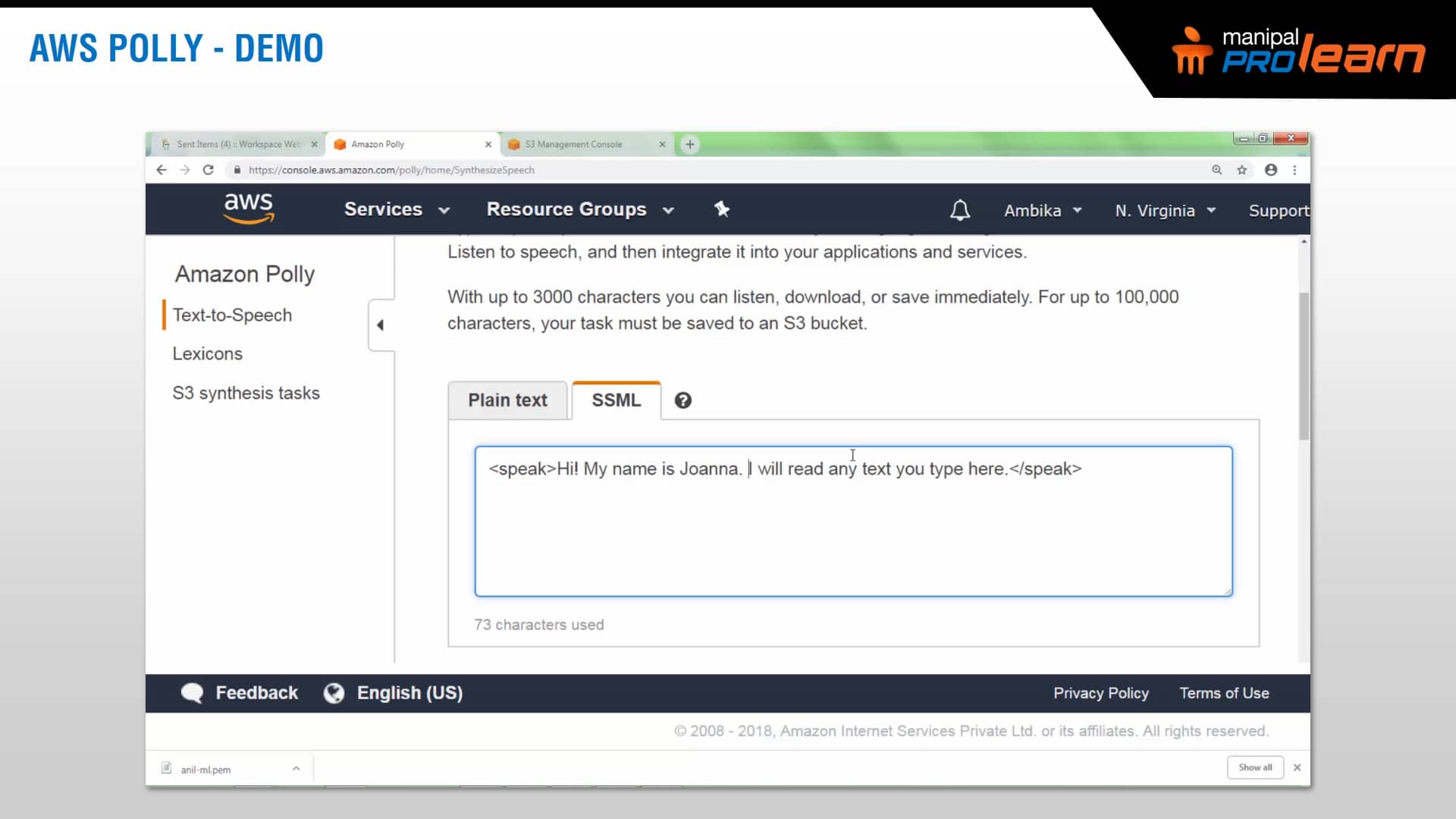Screen dimensions: 1456x819
Task: Bookmark the page with the star icon
Action: [1242, 170]
